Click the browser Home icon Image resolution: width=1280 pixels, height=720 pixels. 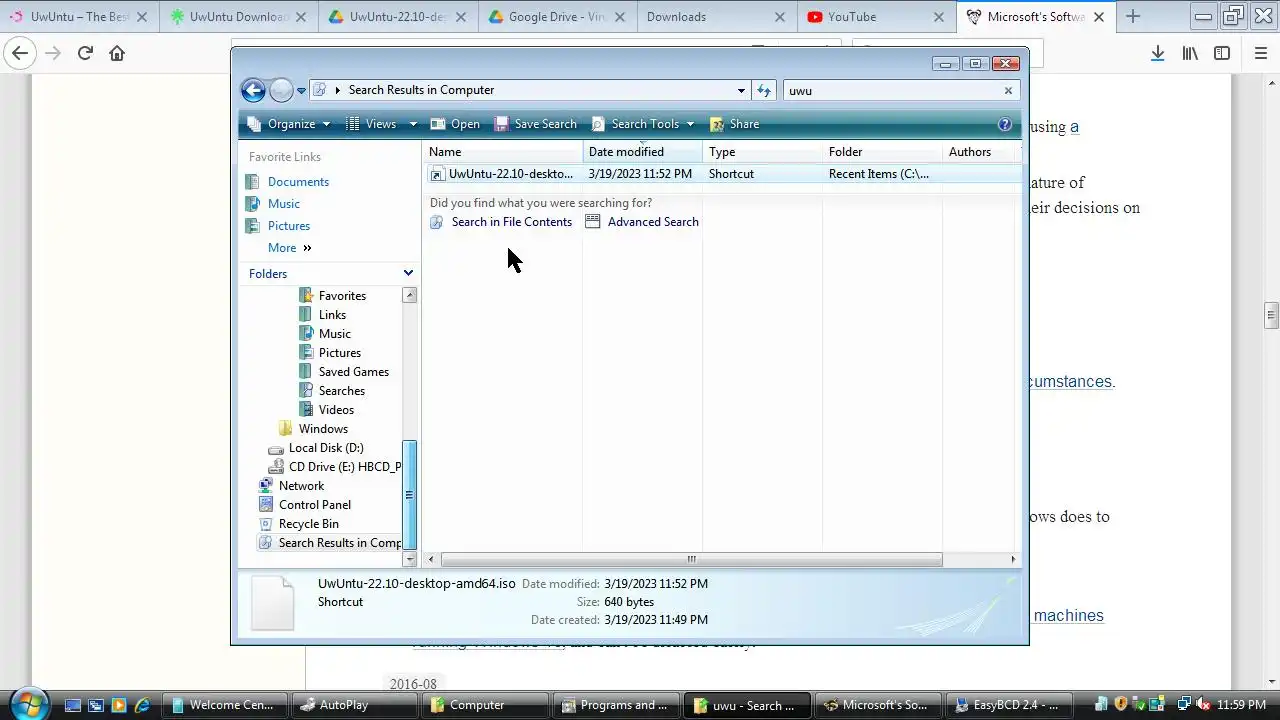(117, 54)
